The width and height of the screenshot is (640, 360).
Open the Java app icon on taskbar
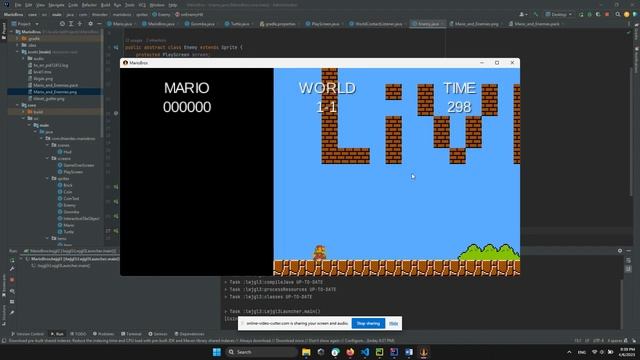[424, 352]
